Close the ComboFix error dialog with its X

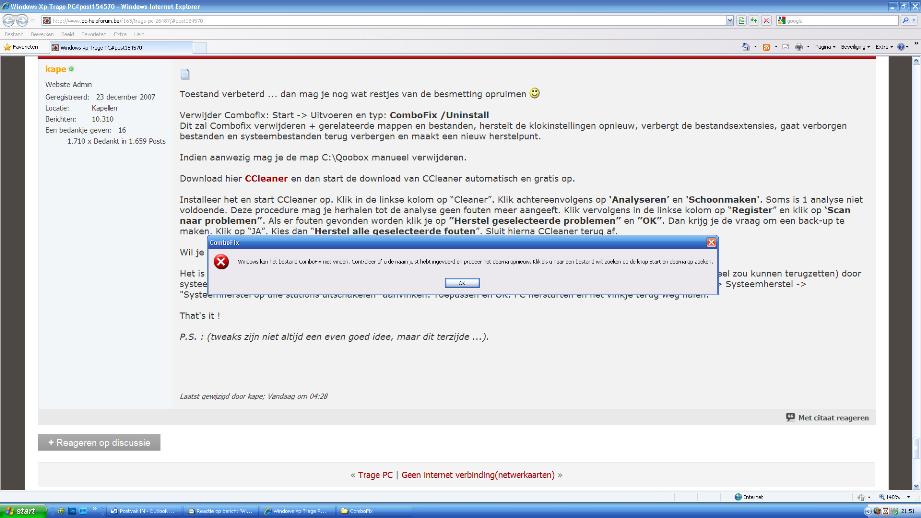[711, 243]
